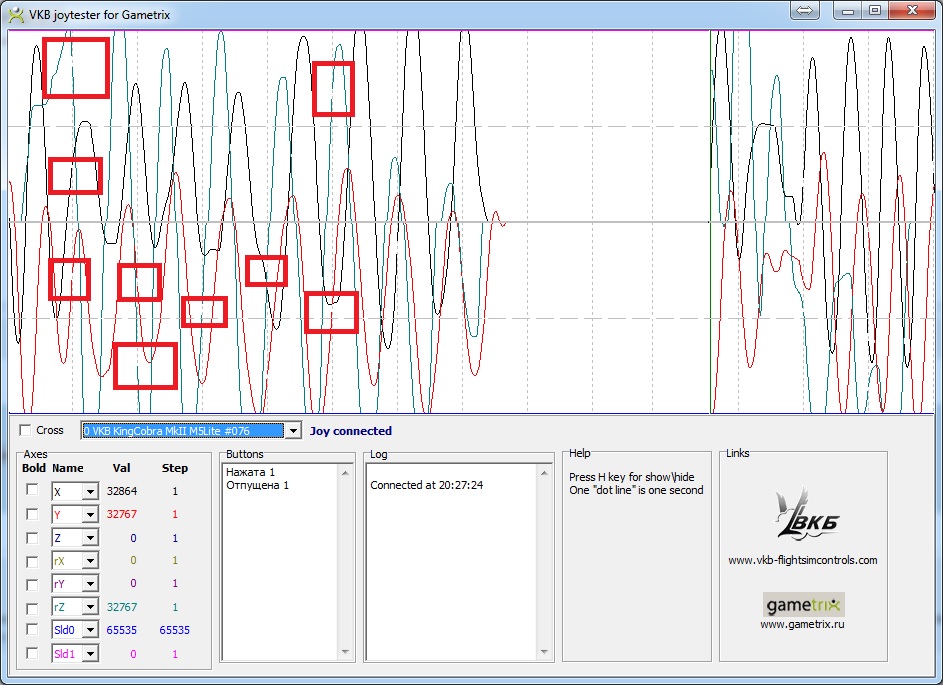Screen dimensions: 943x685
Task: Tick the Bold checkbox for Y axis
Action: [x=32, y=514]
